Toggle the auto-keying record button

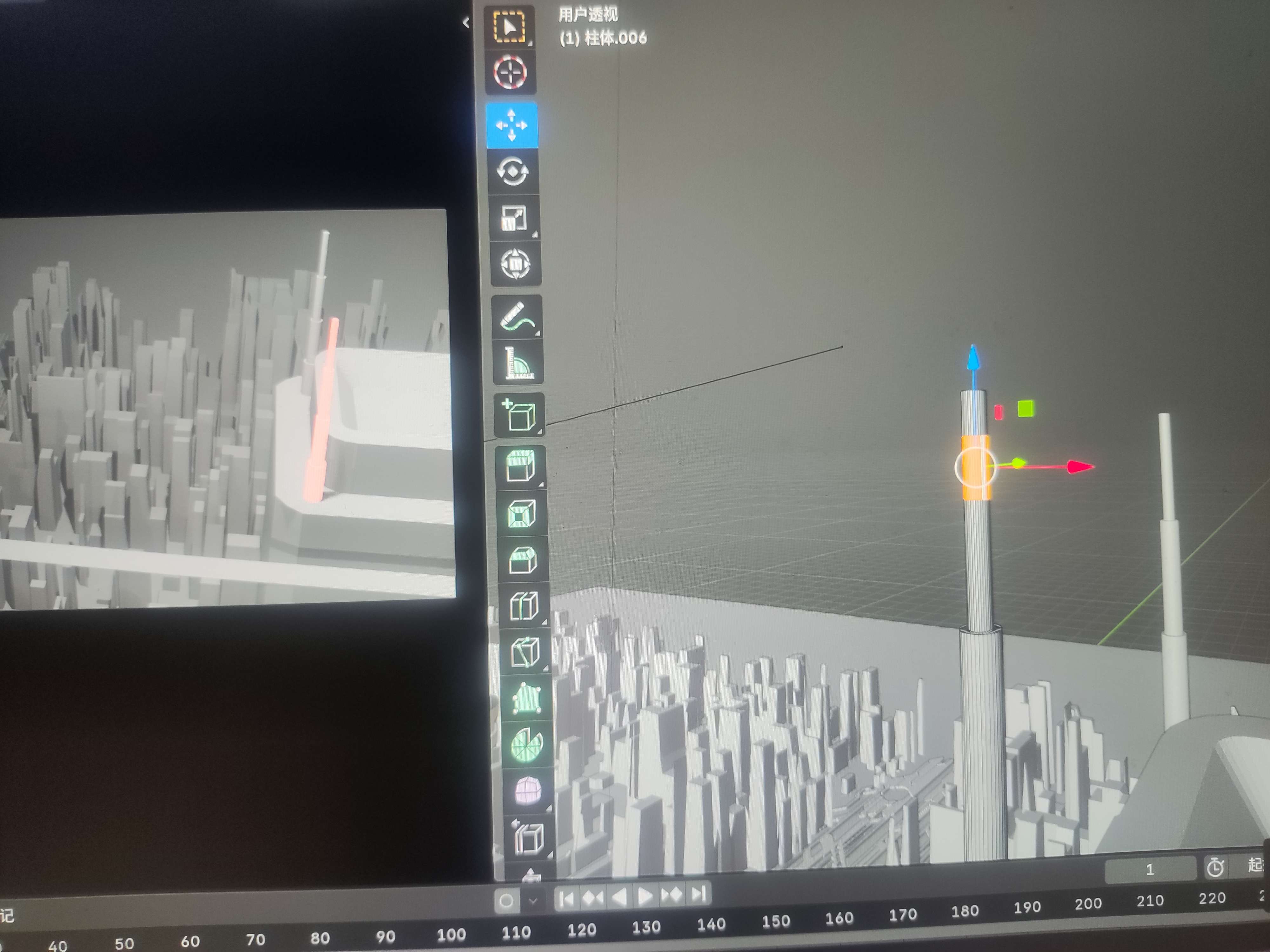(506, 901)
